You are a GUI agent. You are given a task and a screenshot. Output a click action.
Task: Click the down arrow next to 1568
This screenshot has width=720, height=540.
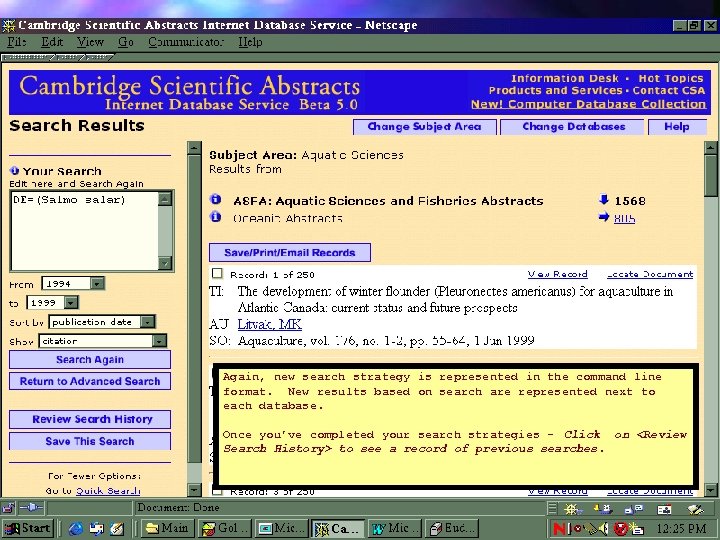[x=604, y=200]
